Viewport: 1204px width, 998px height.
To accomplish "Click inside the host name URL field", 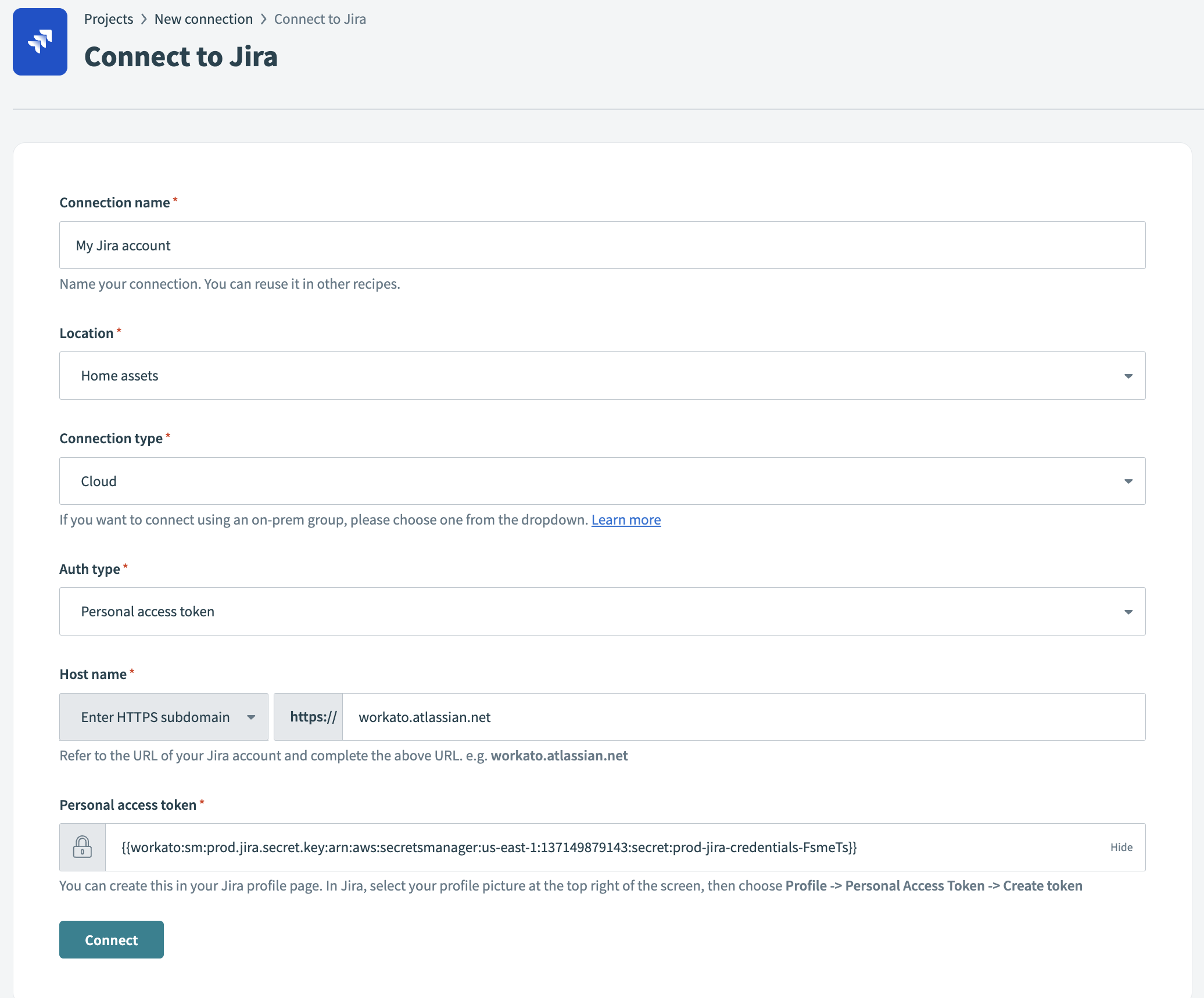I will click(x=697, y=716).
